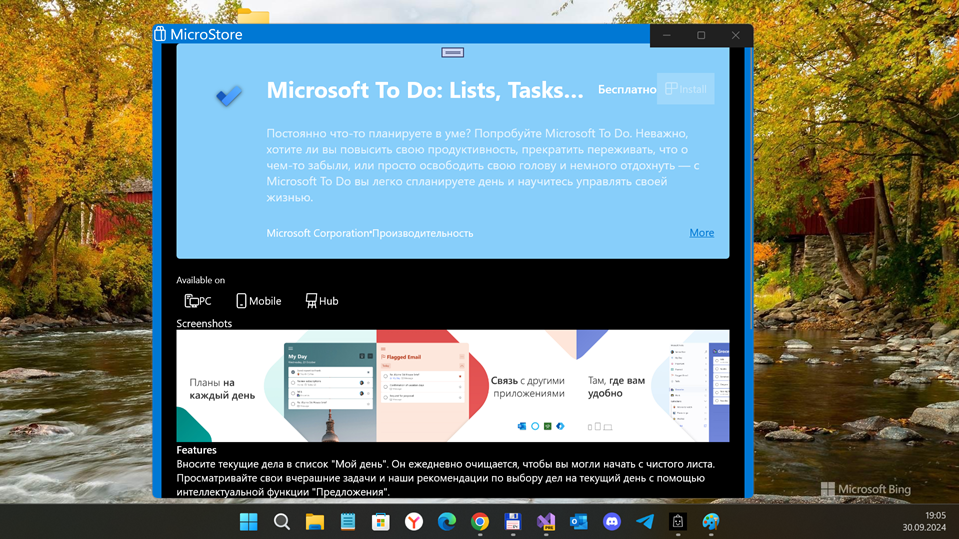Open the MicroStore taskbar icon
This screenshot has height=539, width=959.
click(x=678, y=522)
